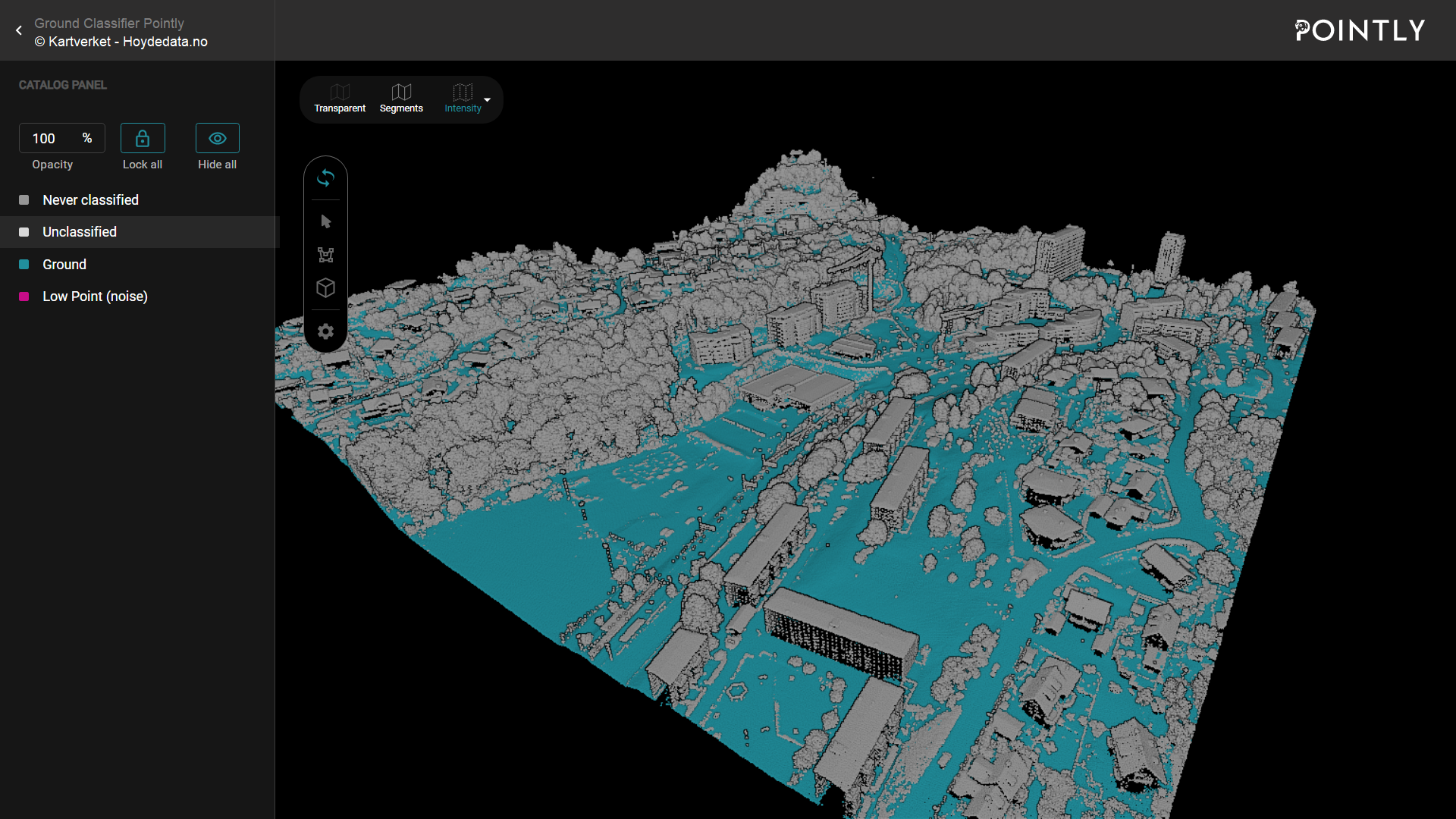Select the rotate/orbit tool

(326, 178)
